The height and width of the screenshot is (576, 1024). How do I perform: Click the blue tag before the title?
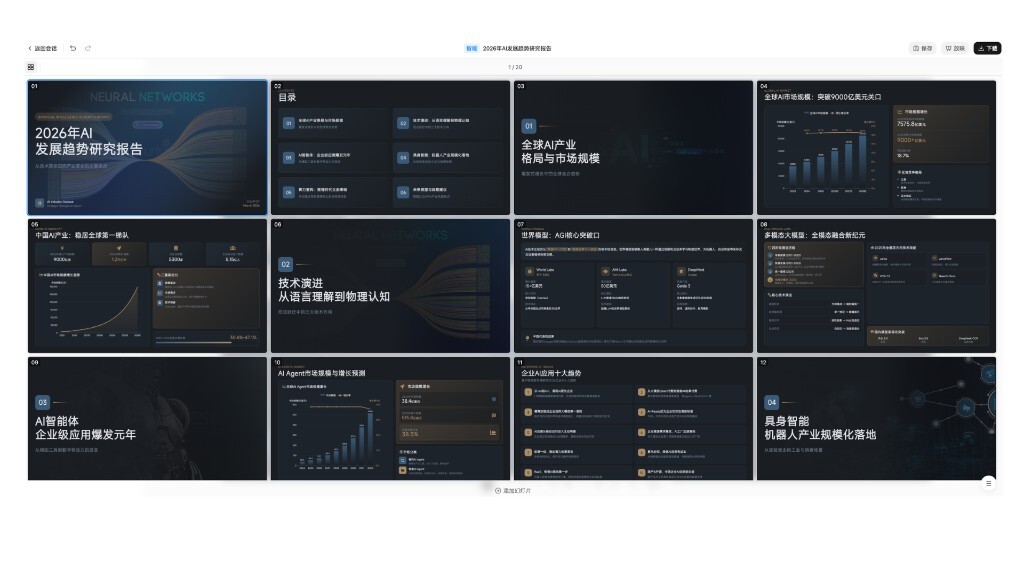[x=471, y=48]
